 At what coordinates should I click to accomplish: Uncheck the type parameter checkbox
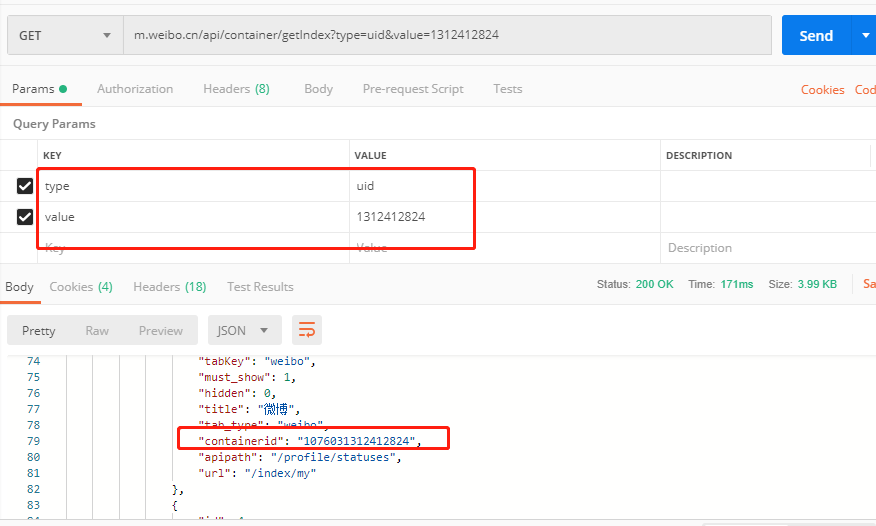click(25, 186)
